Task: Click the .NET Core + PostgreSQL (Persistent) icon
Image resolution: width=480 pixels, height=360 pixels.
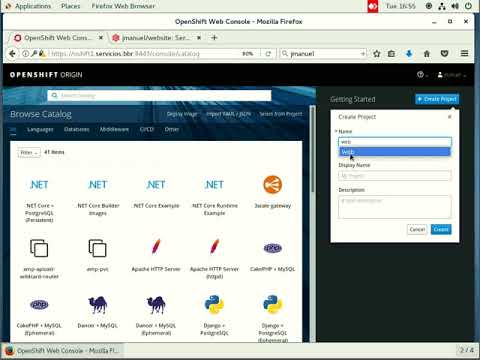Action: pos(39,184)
